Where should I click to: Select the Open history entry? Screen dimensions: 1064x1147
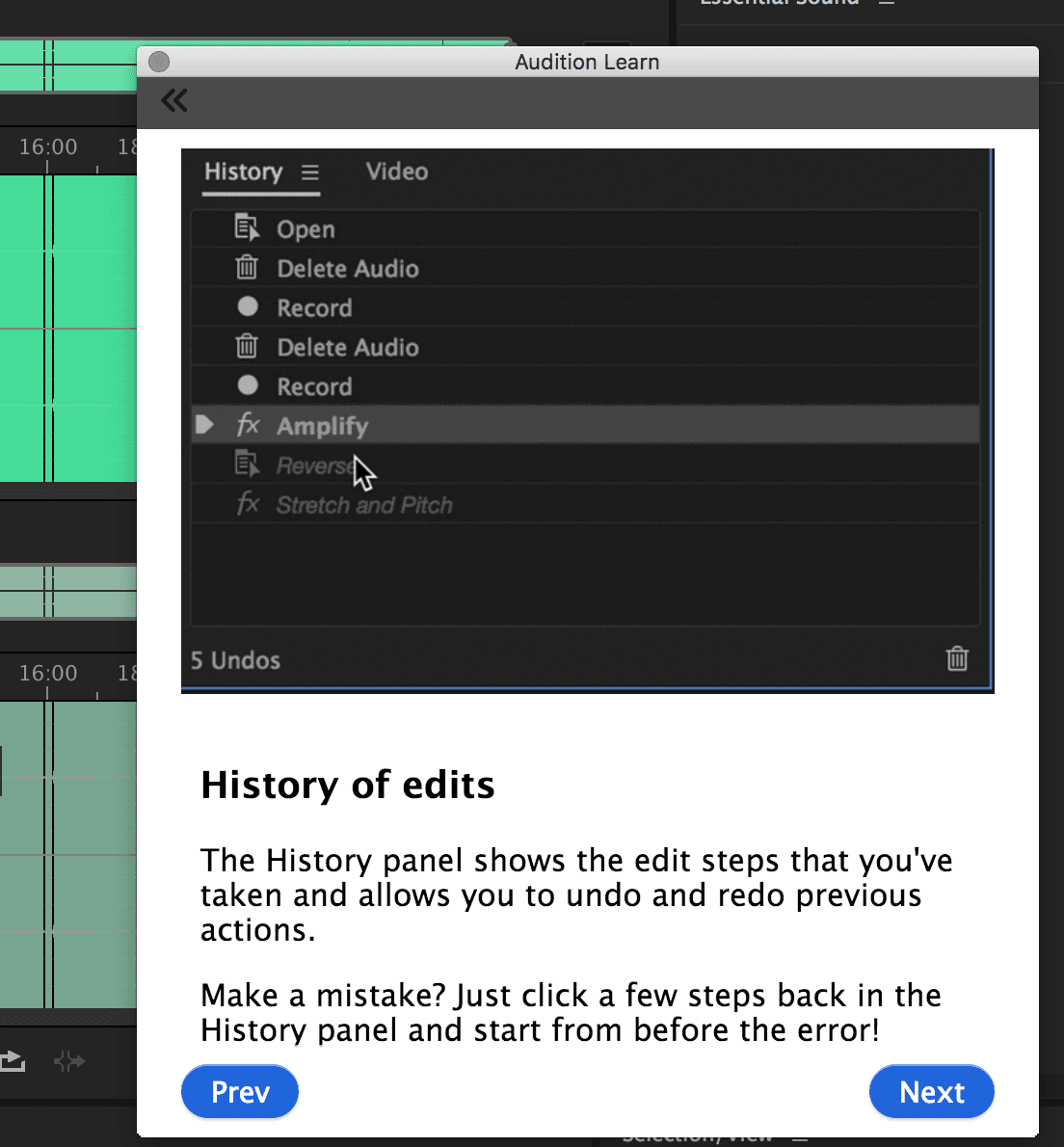point(585,229)
